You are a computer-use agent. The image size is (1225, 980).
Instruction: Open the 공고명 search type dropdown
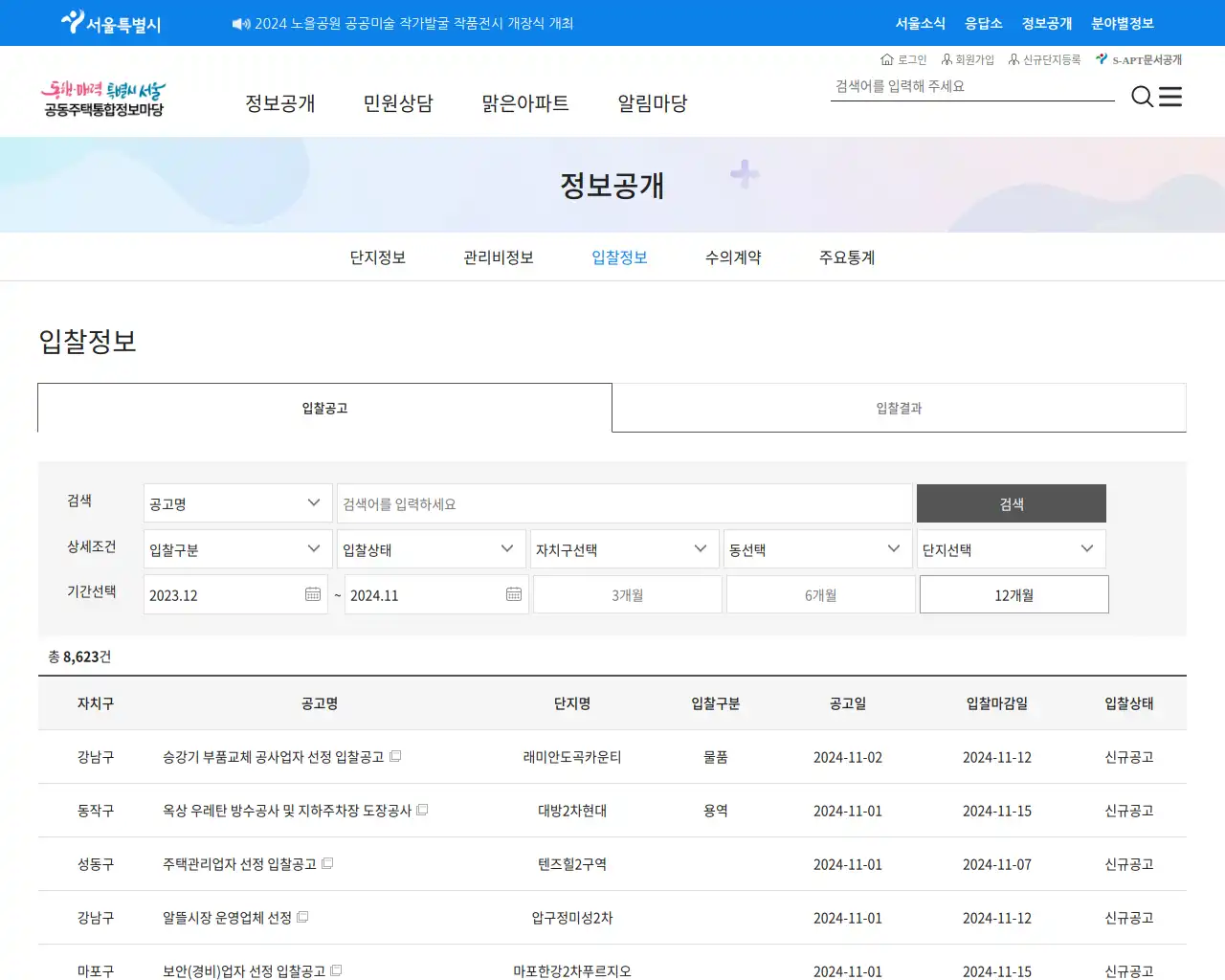[236, 502]
